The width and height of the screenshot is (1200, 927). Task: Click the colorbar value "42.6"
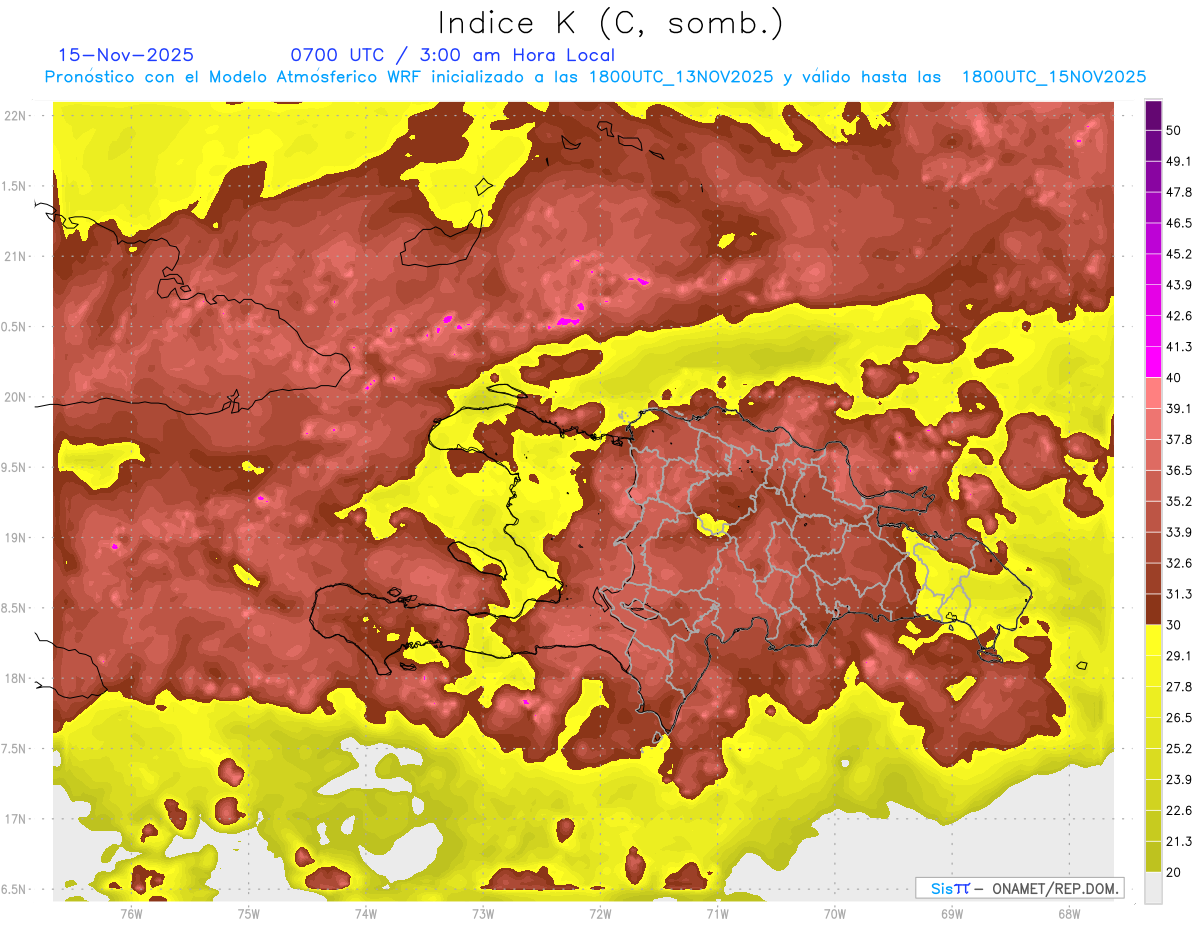point(1179,316)
